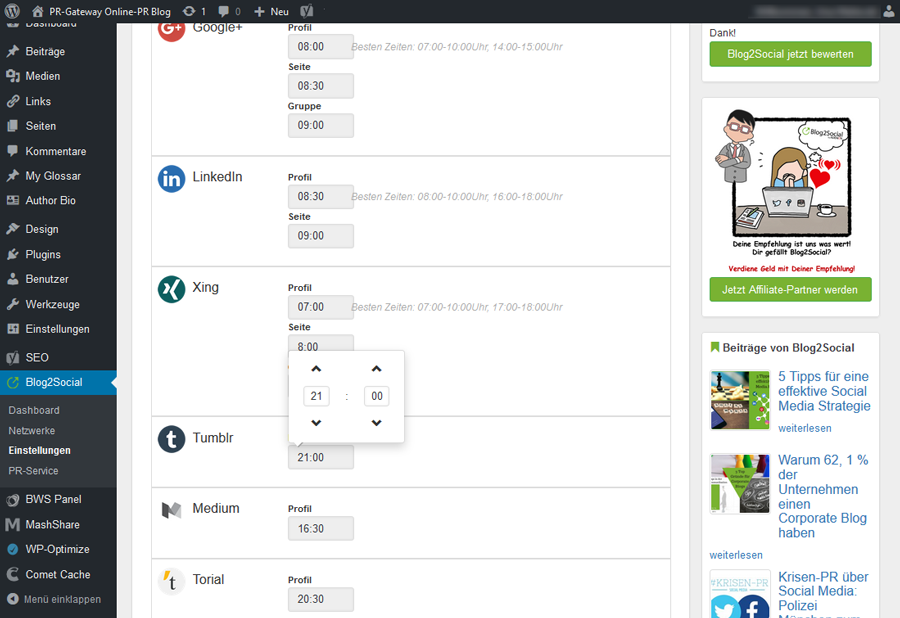
Task: Click the Tumblr network icon
Action: click(171, 439)
